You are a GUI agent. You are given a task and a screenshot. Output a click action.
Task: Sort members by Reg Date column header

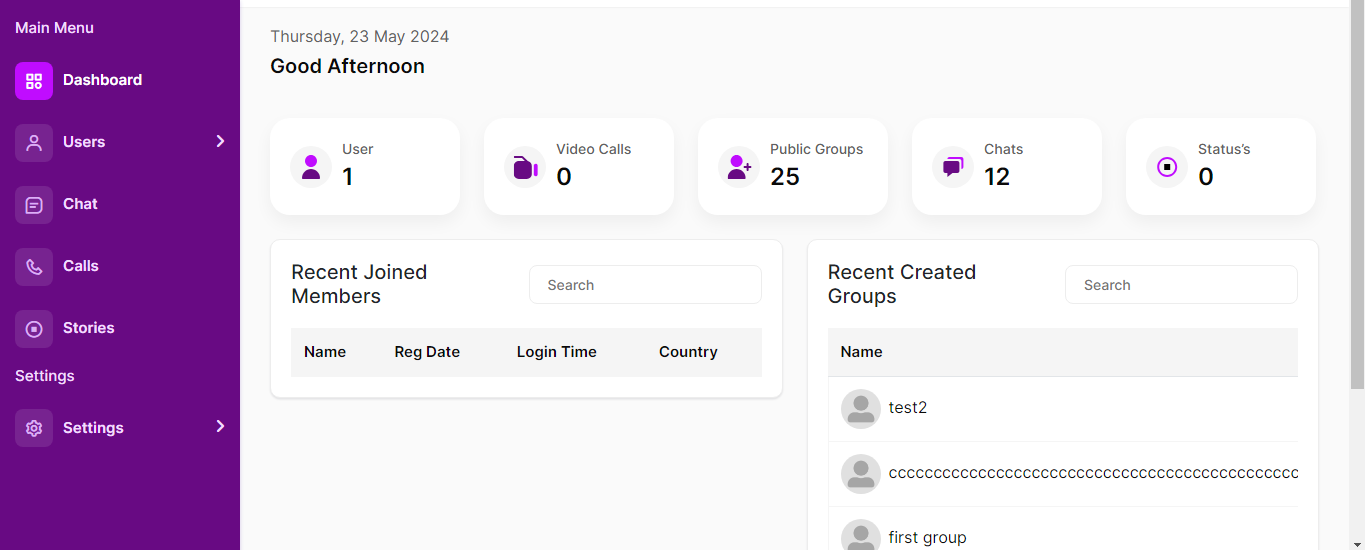(x=427, y=352)
